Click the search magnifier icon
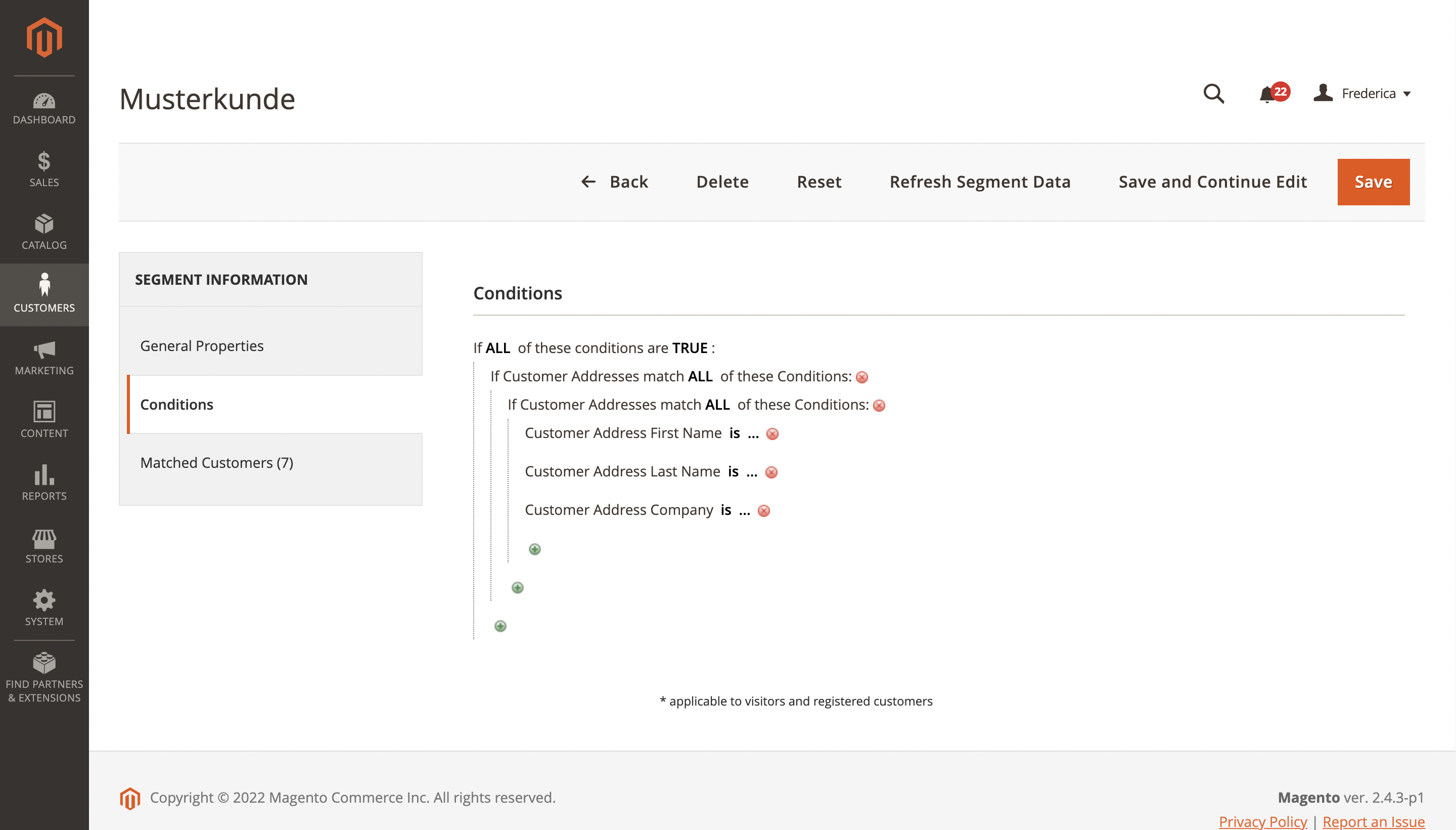1456x830 pixels. pyautogui.click(x=1214, y=94)
